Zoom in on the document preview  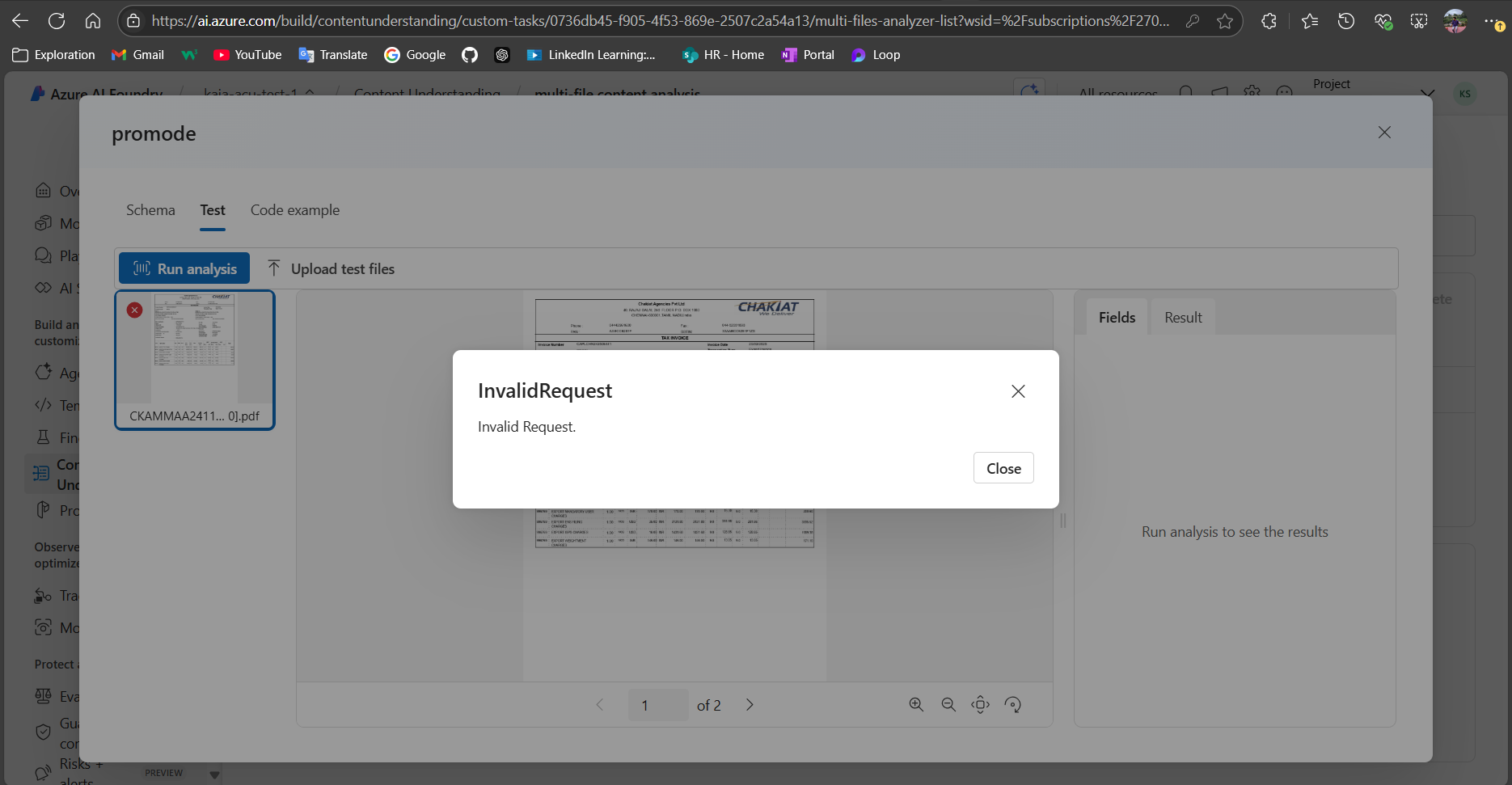[916, 705]
